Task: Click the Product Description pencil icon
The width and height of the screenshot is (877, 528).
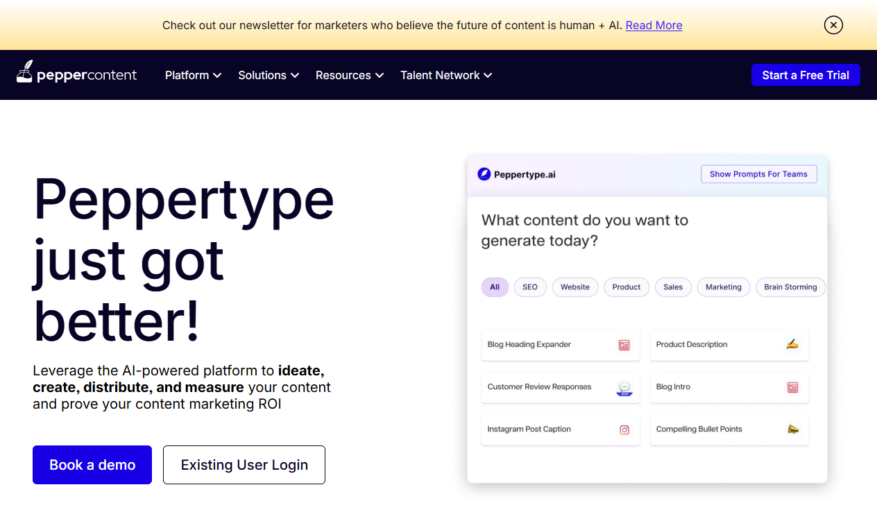Action: pyautogui.click(x=792, y=345)
